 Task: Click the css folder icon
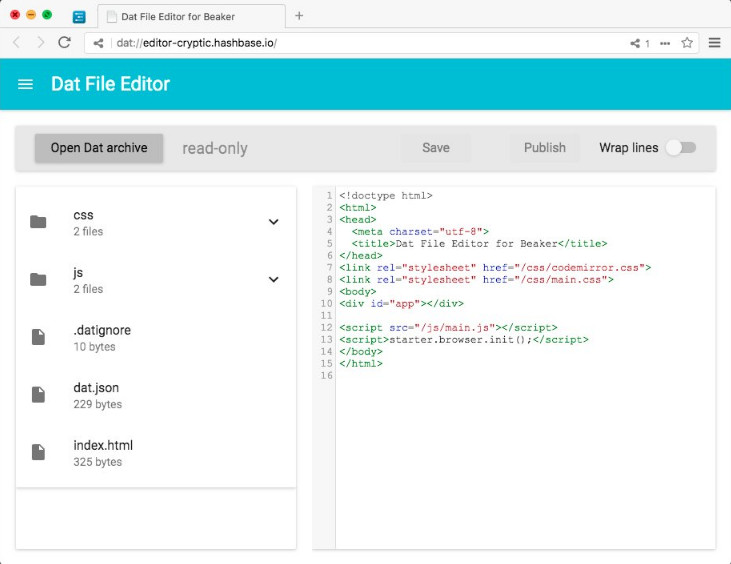click(38, 222)
